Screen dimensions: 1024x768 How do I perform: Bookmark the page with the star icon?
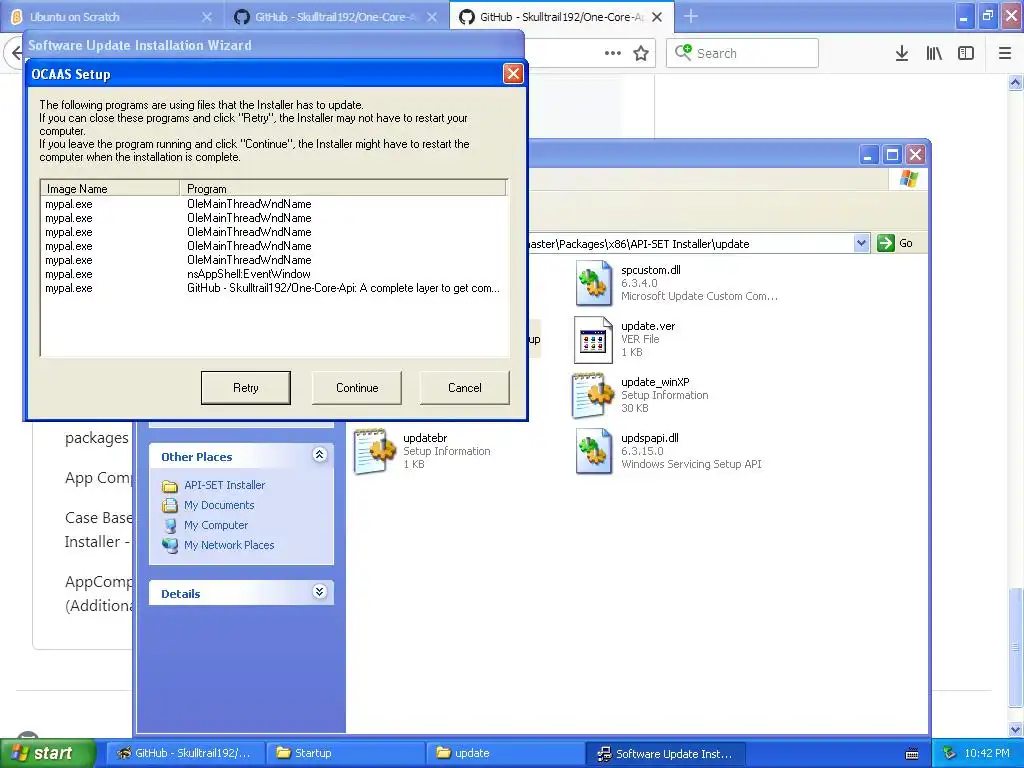pos(641,53)
